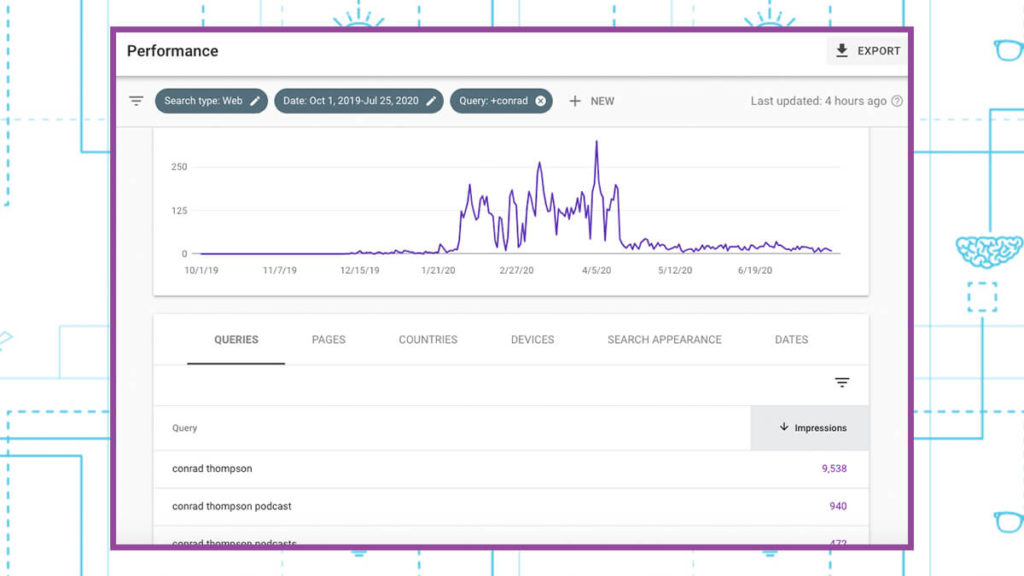Switch to the Countries tab
Viewport: 1024px width, 576px height.
pos(428,340)
